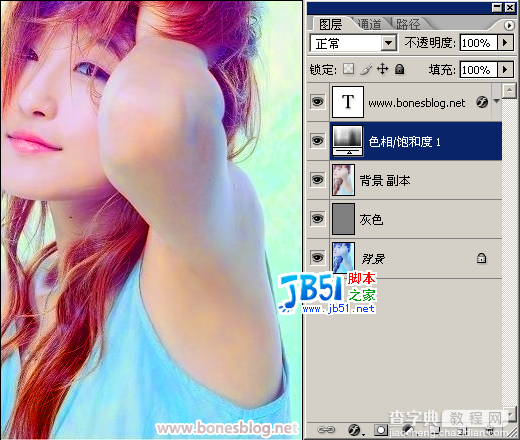Open the 正常 blend mode dropdown
520x440 pixels.
pos(353,43)
